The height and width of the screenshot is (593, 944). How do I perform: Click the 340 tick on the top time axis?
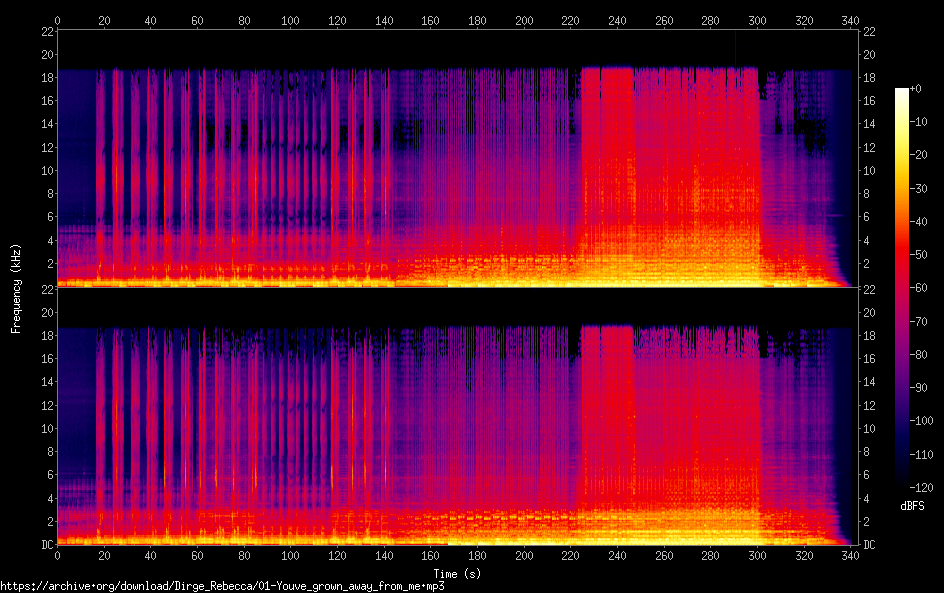pyautogui.click(x=850, y=20)
